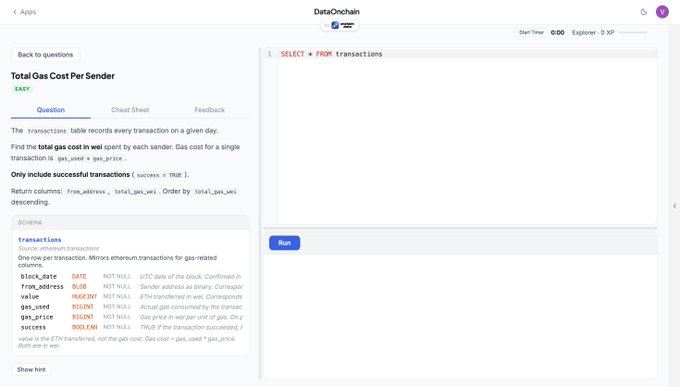Click the transactions table name in schema

click(39, 239)
